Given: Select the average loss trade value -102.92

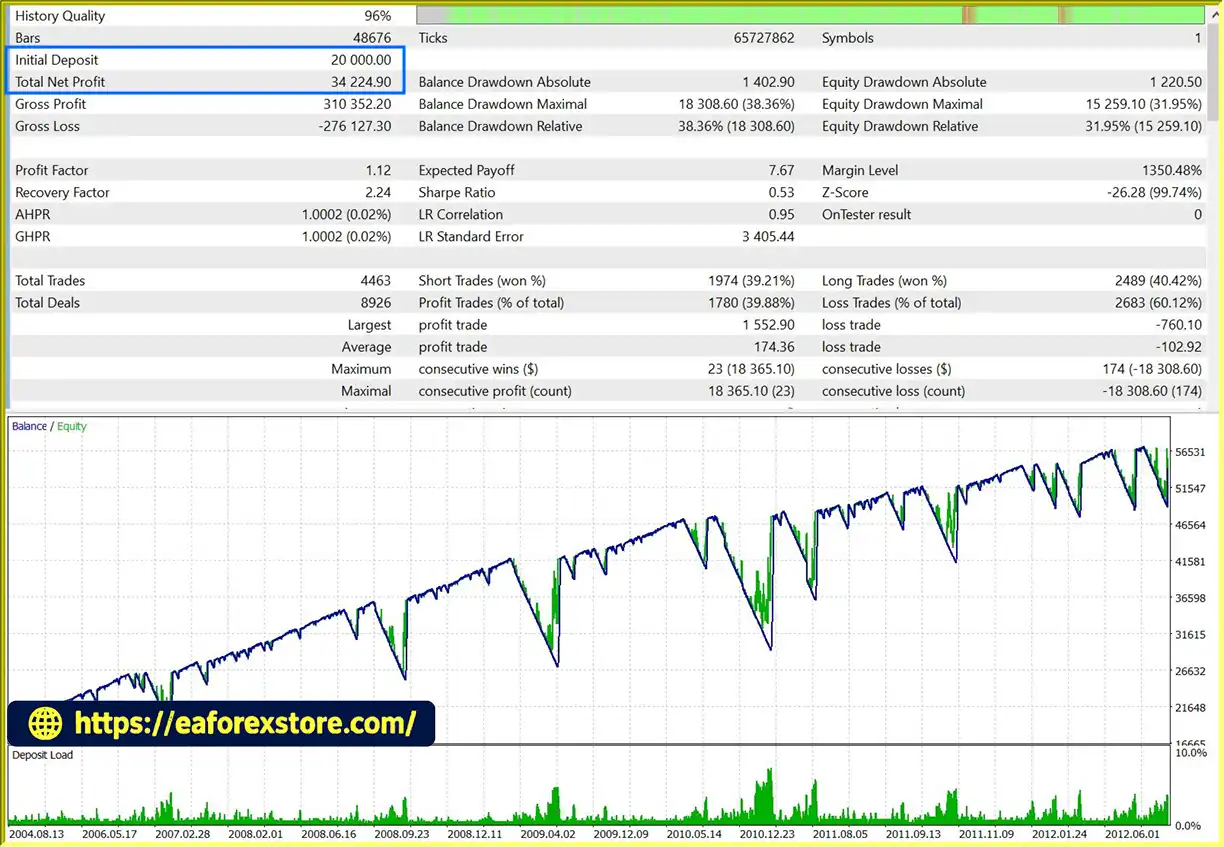Looking at the screenshot, I should [x=1179, y=346].
